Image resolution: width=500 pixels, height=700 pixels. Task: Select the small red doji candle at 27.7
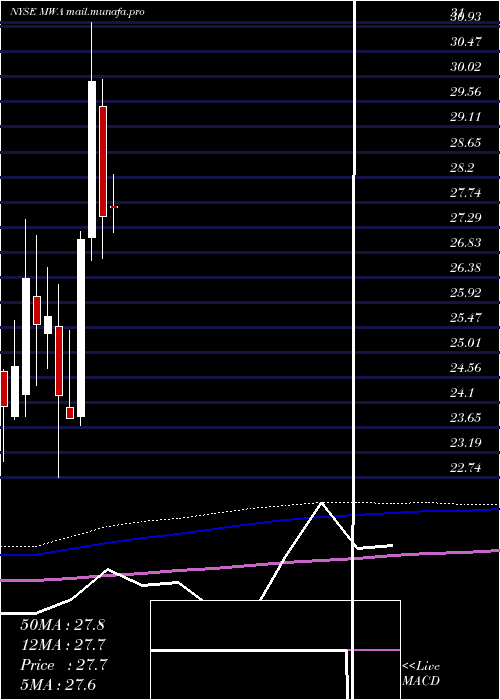click(x=114, y=207)
